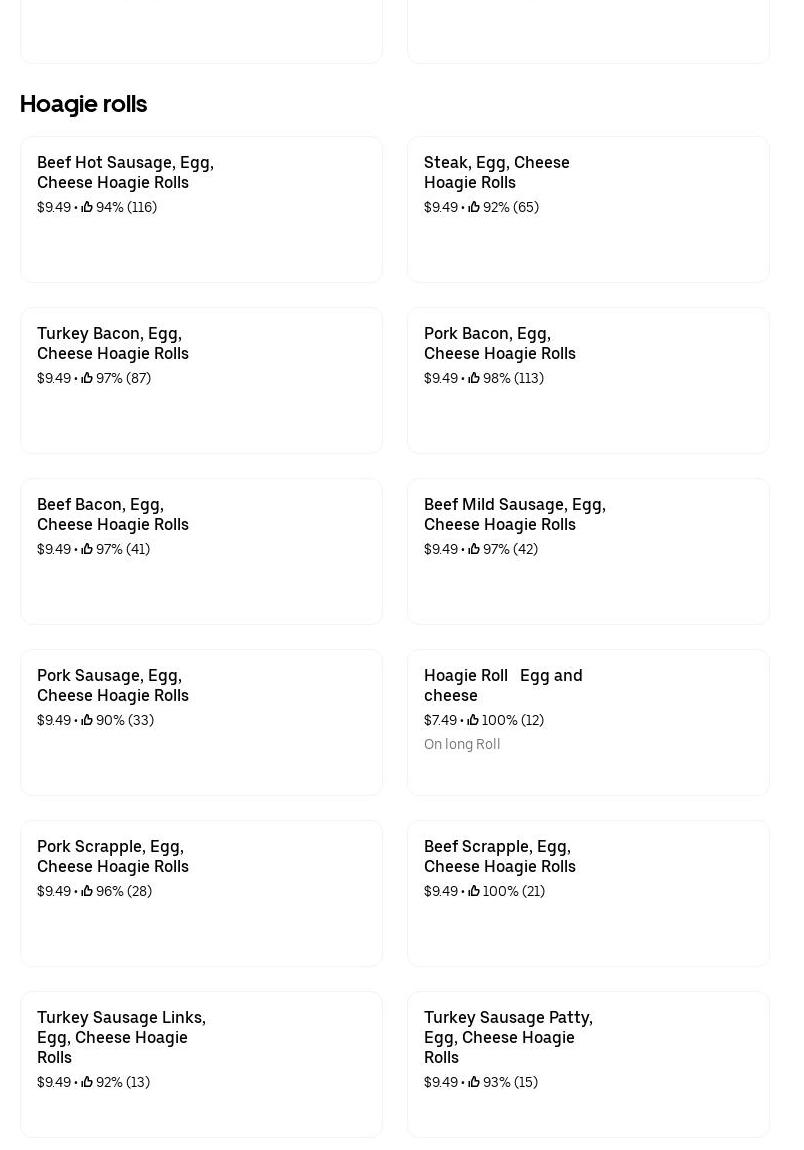Select Turkey Sausage Links hoagie title
The height and width of the screenshot is (1150, 804).
[121, 1036]
